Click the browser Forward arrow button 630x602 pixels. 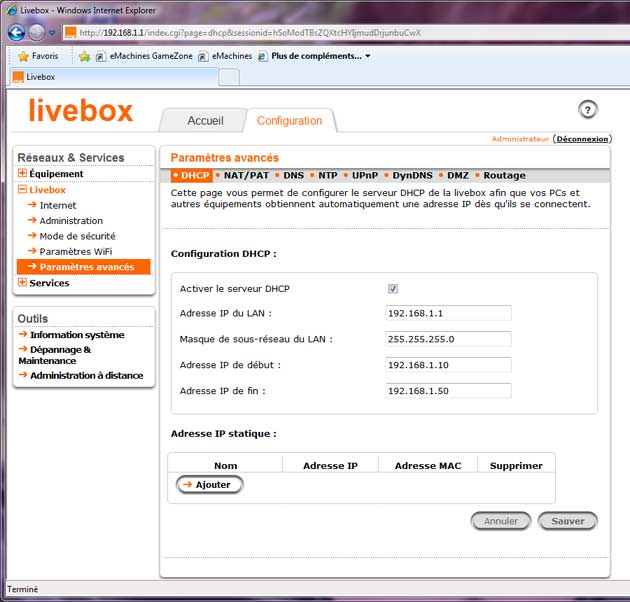tap(37, 33)
